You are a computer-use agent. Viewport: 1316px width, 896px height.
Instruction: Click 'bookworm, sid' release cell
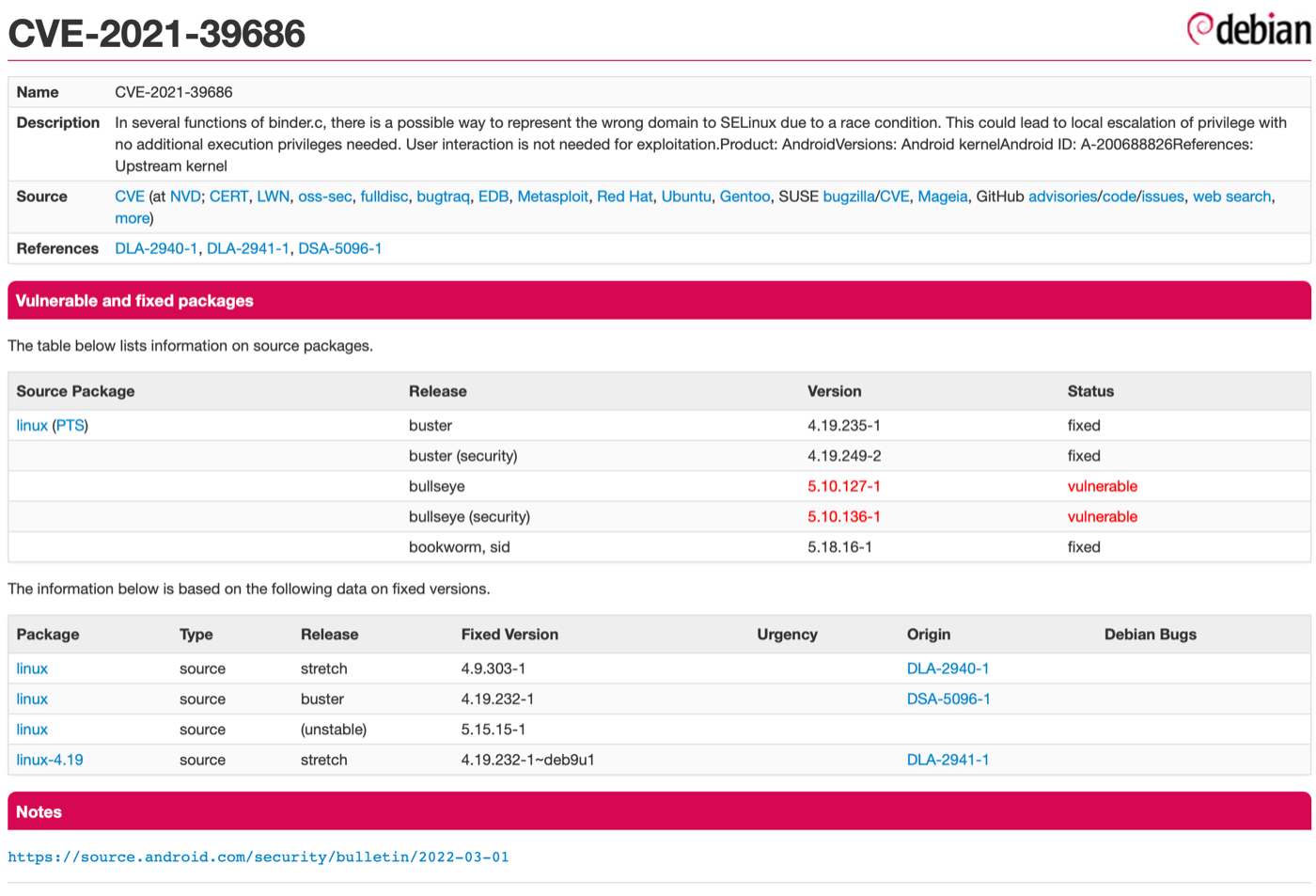click(x=460, y=547)
